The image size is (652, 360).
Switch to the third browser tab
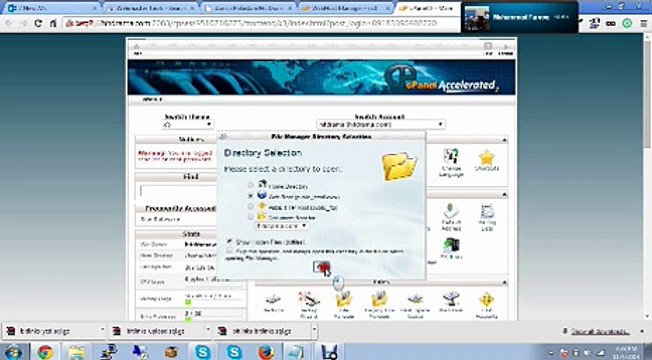pyautogui.click(x=249, y=8)
